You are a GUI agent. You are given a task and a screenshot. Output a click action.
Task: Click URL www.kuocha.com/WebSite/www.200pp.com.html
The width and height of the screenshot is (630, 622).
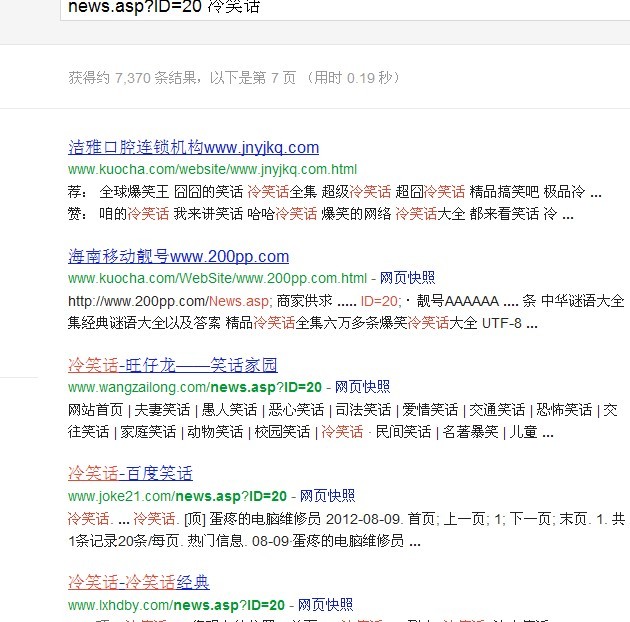point(217,278)
